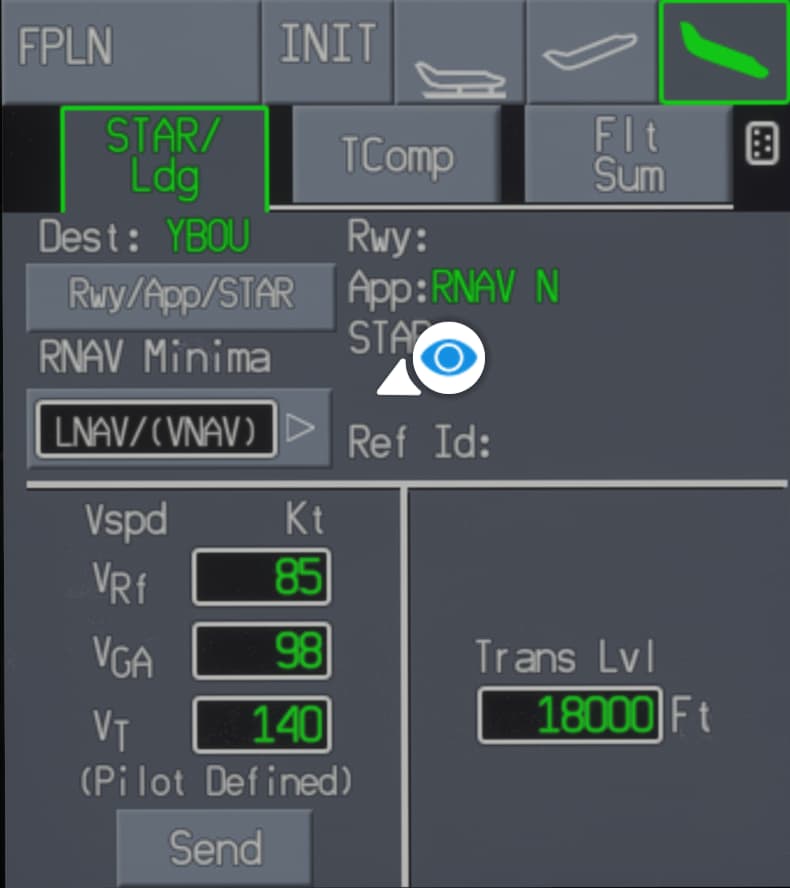This screenshot has width=790, height=888.
Task: Switch to the TComp tab
Action: (x=397, y=156)
